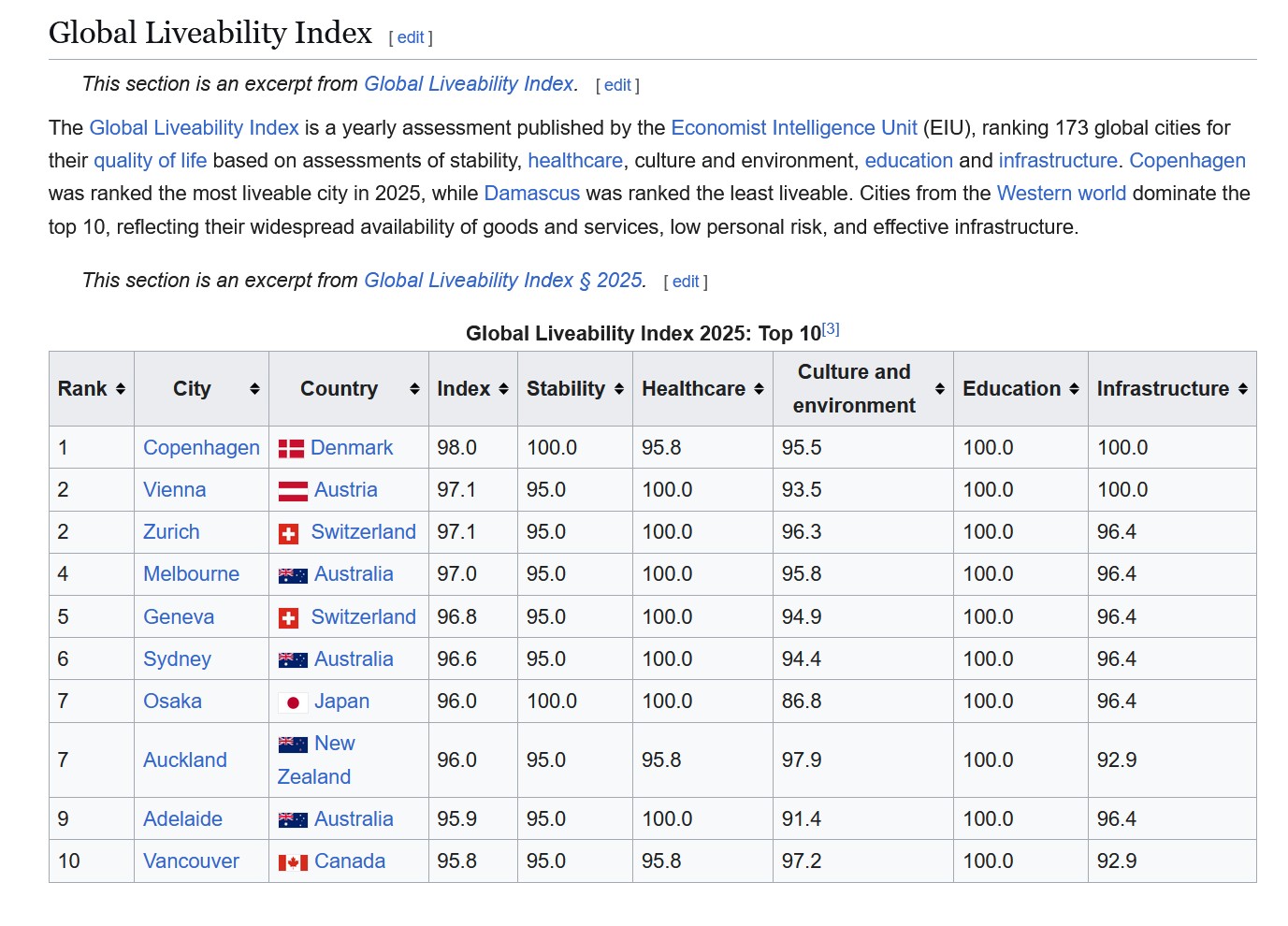The image size is (1288, 926).
Task: Click the Canada flag icon
Action: [x=293, y=862]
